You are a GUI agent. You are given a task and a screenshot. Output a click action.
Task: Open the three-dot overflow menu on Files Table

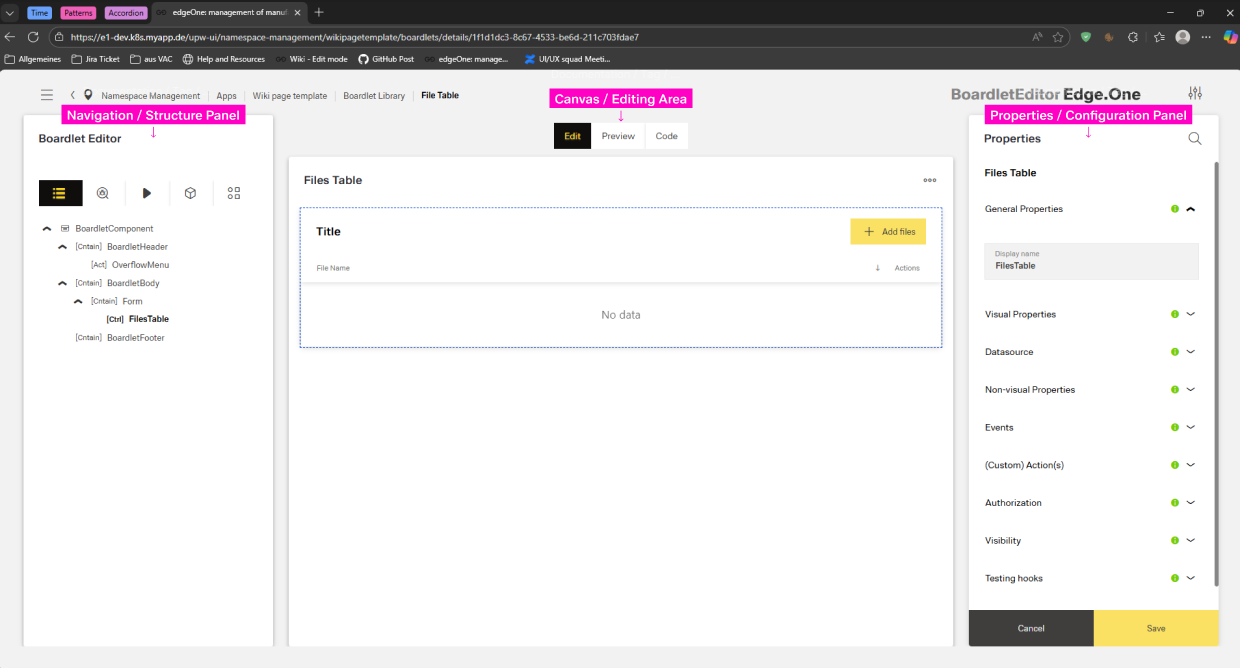pyautogui.click(x=930, y=180)
